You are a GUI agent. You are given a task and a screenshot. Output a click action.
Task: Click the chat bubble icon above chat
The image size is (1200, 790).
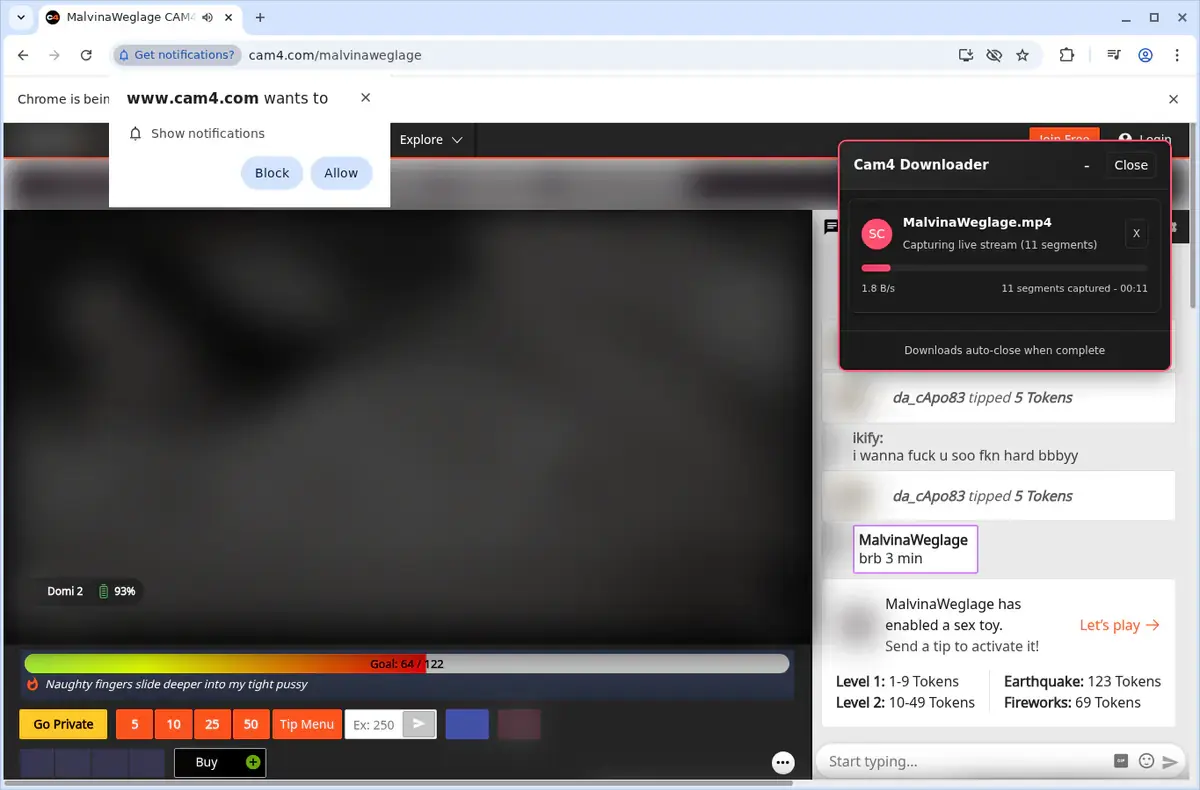(x=831, y=227)
